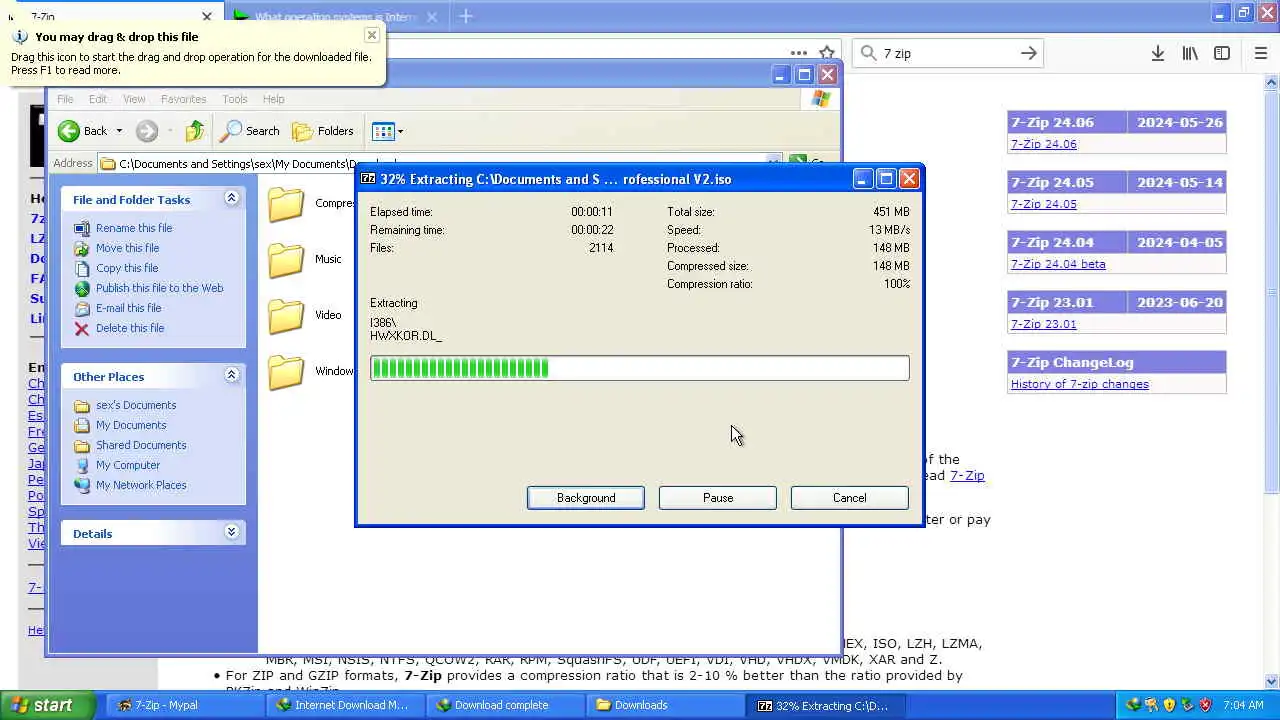The width and height of the screenshot is (1280, 720).
Task: Open the 7-Zip 24.05 link
Action: point(1043,204)
